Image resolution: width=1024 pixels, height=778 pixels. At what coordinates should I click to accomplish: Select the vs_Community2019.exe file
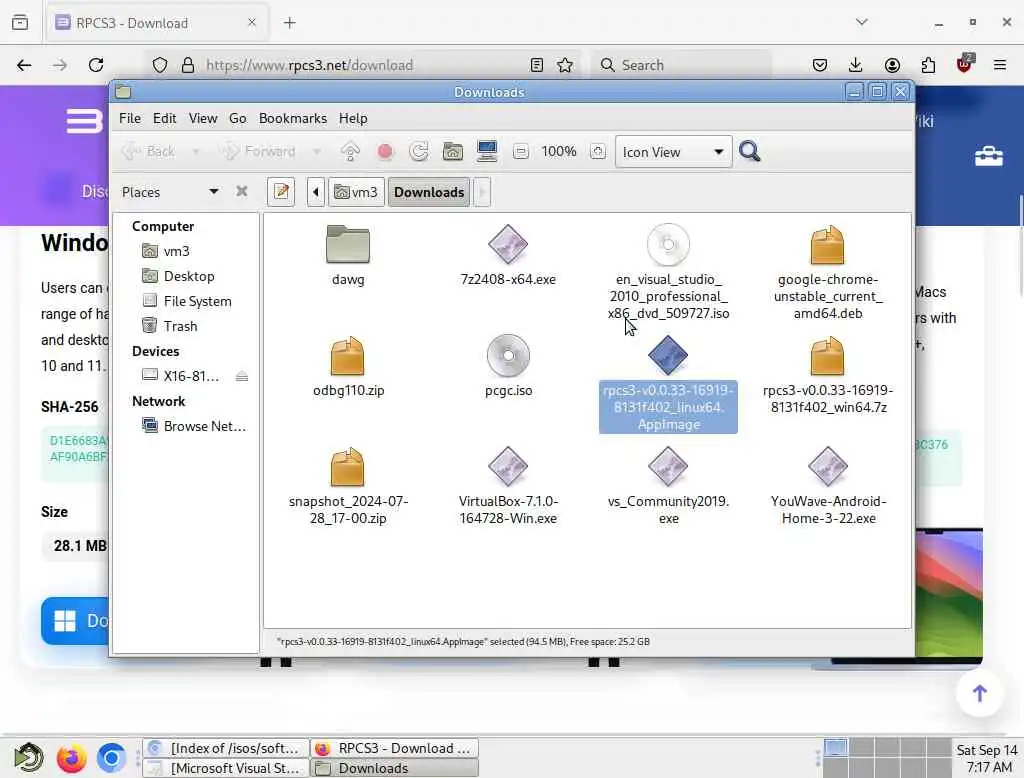668,466
